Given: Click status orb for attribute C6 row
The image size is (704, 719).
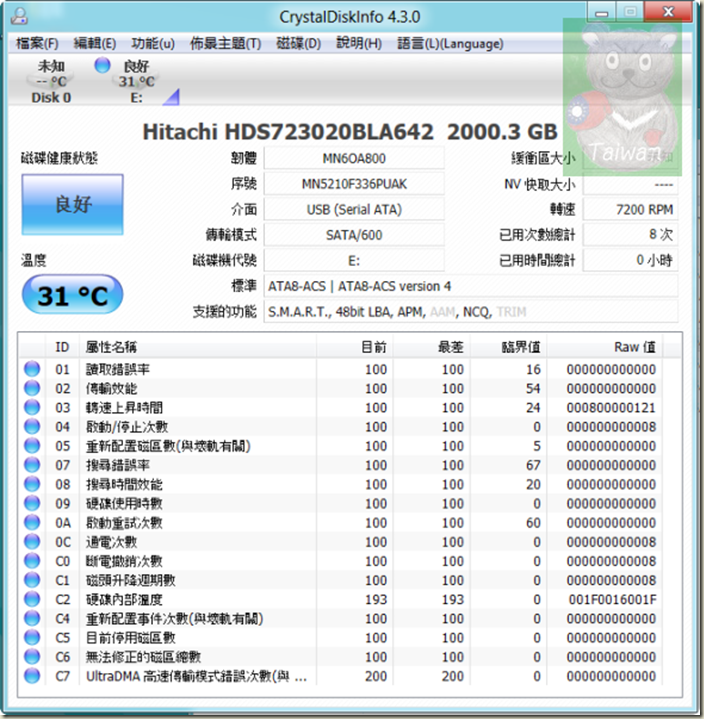Looking at the screenshot, I should point(32,657).
